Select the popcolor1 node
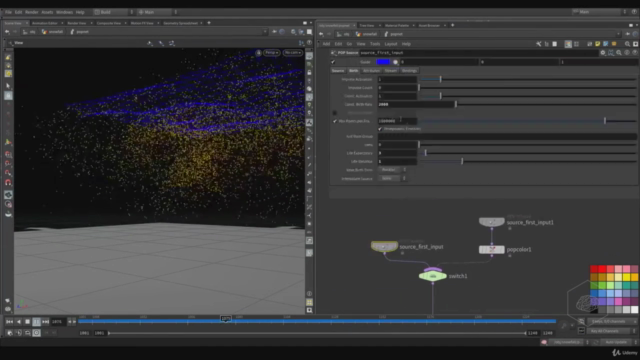The width and height of the screenshot is (640, 360). pyautogui.click(x=491, y=249)
